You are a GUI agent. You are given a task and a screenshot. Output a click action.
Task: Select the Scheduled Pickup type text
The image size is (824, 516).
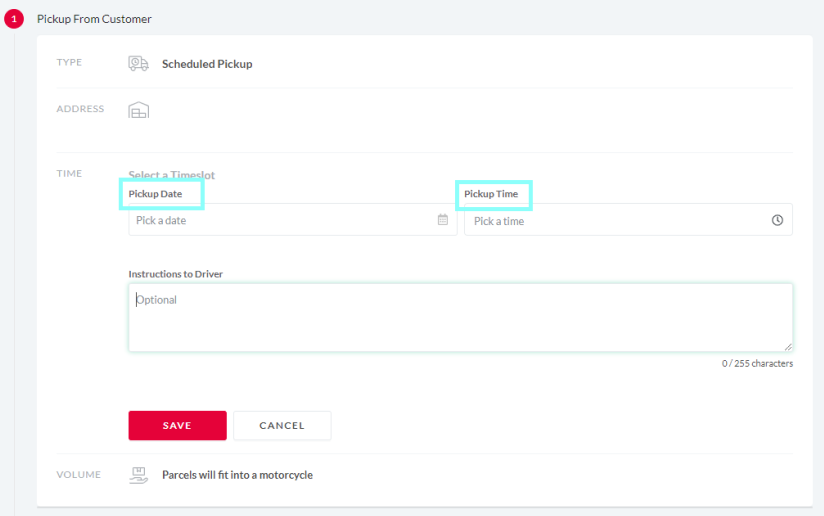click(207, 64)
